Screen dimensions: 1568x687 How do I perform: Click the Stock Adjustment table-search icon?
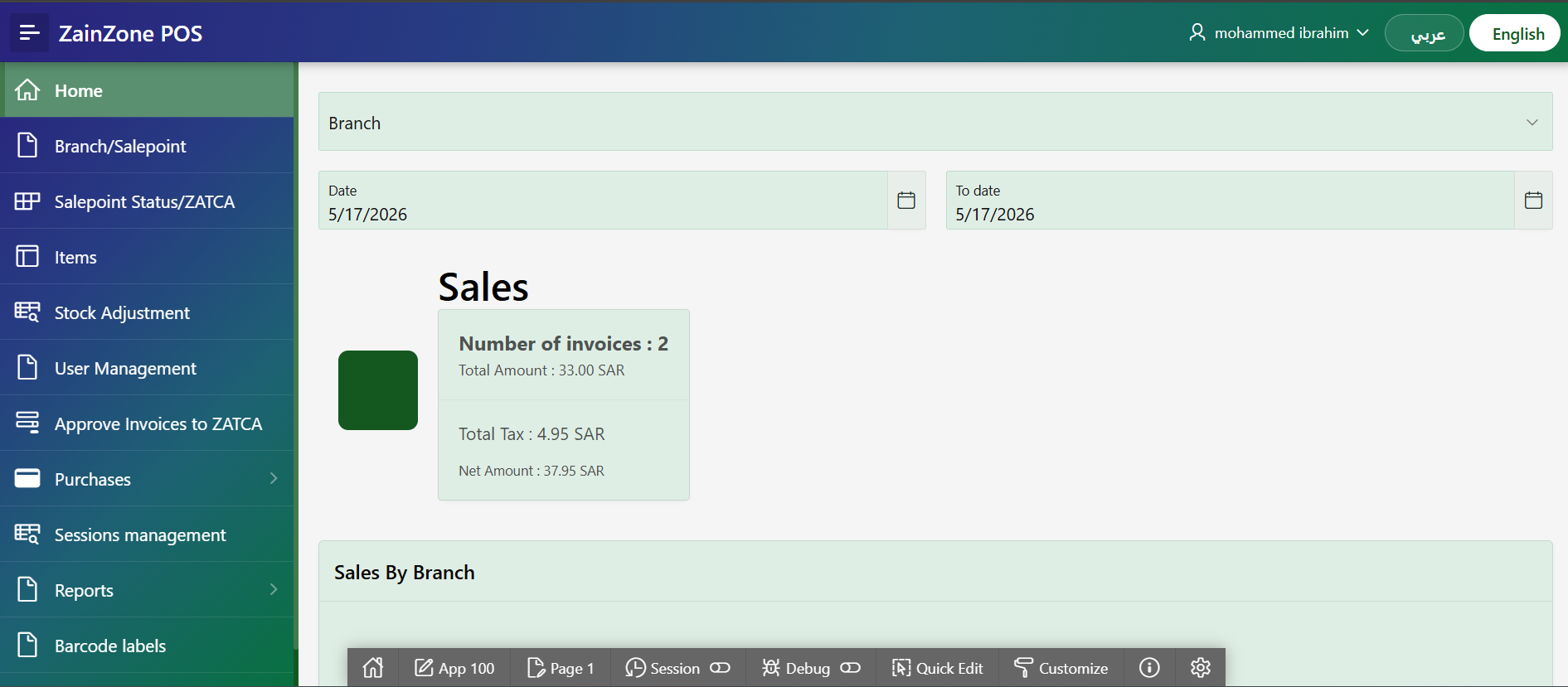(x=27, y=312)
